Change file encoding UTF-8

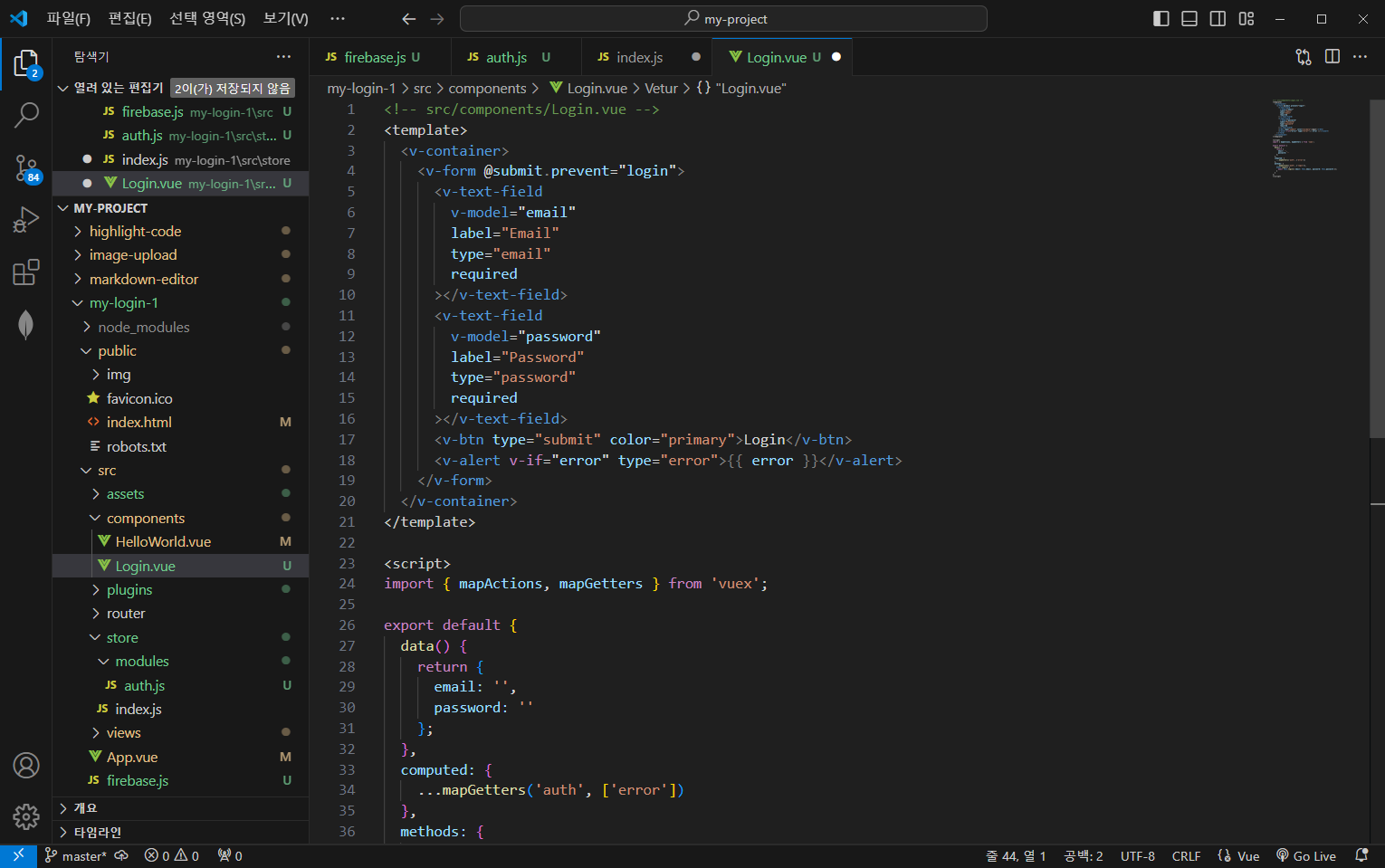point(1138,856)
